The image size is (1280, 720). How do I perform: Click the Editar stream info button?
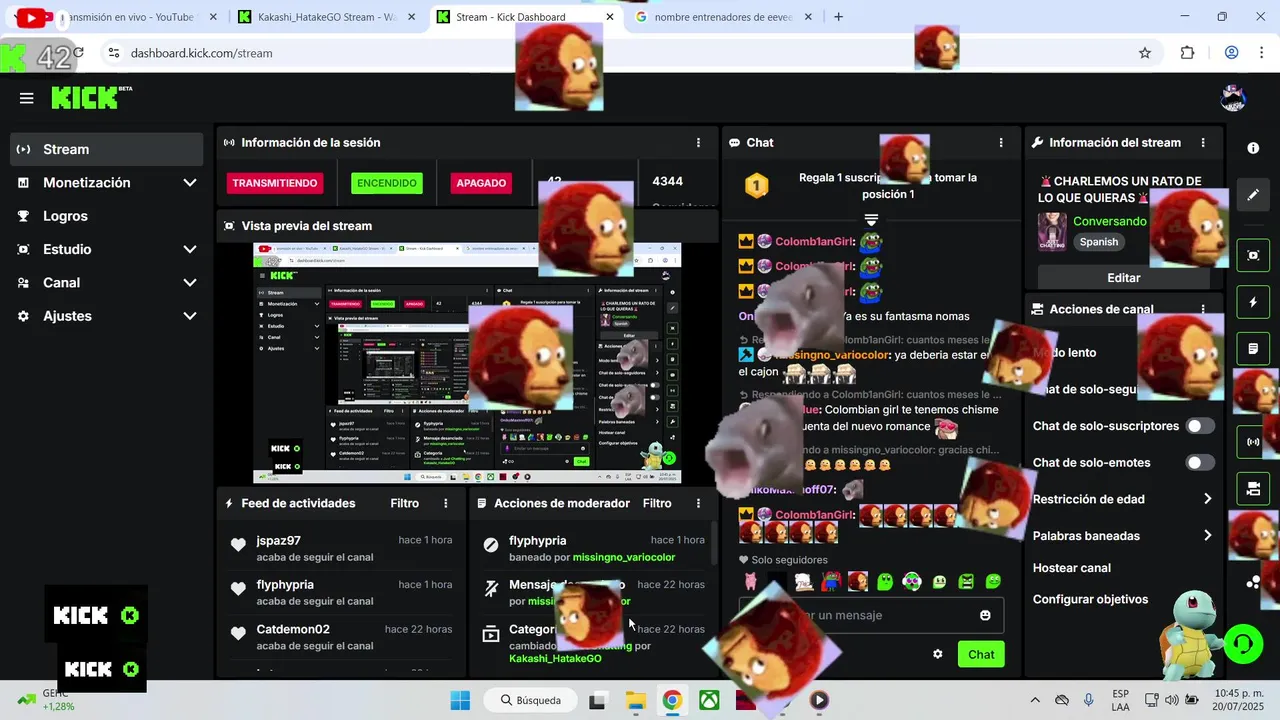pyautogui.click(x=1124, y=277)
